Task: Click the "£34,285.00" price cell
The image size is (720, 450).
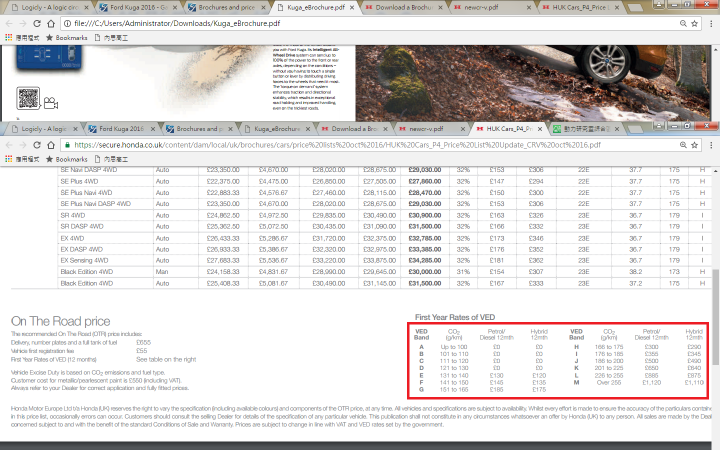Action: pyautogui.click(x=425, y=261)
